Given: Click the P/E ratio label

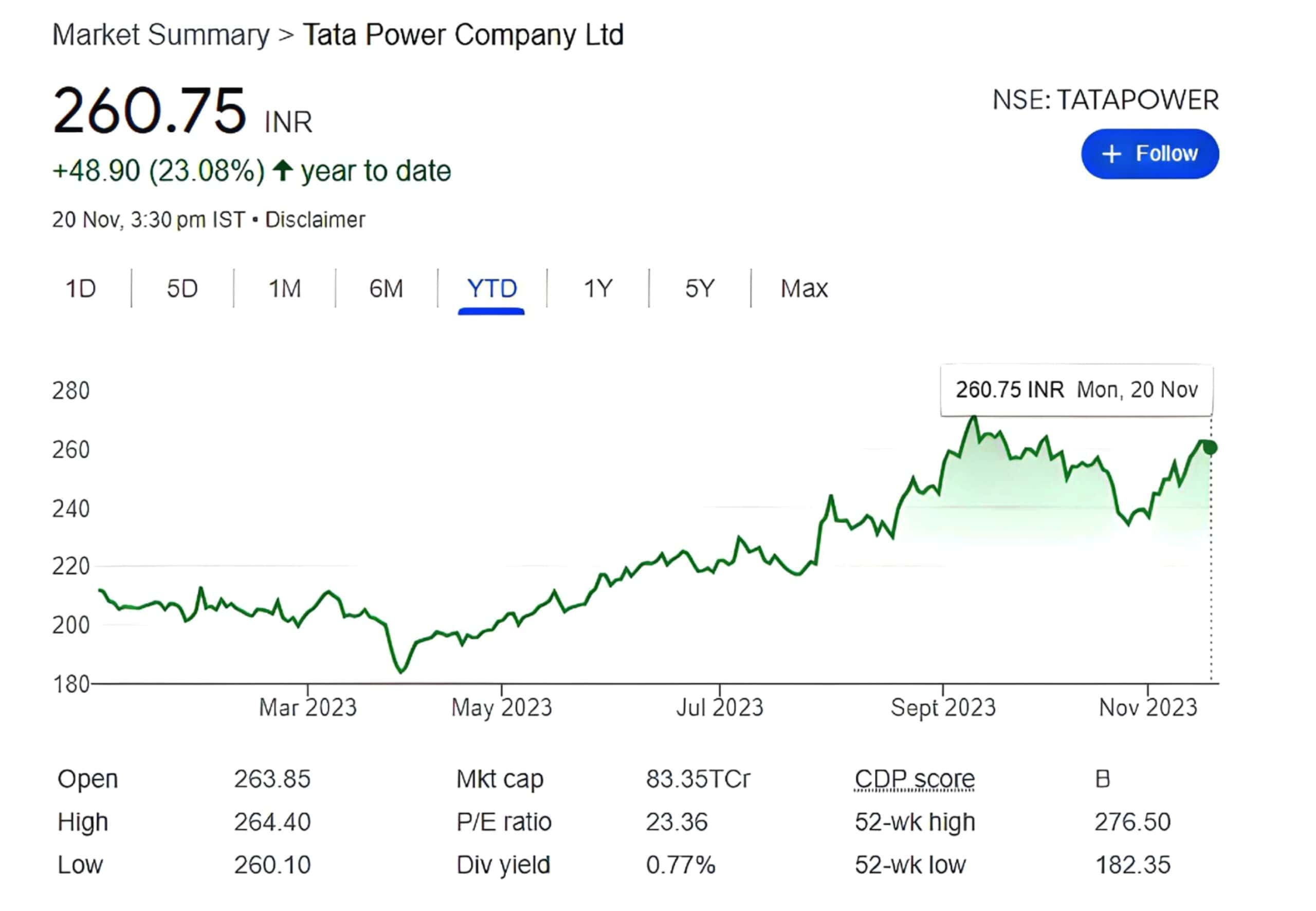Looking at the screenshot, I should click(504, 822).
